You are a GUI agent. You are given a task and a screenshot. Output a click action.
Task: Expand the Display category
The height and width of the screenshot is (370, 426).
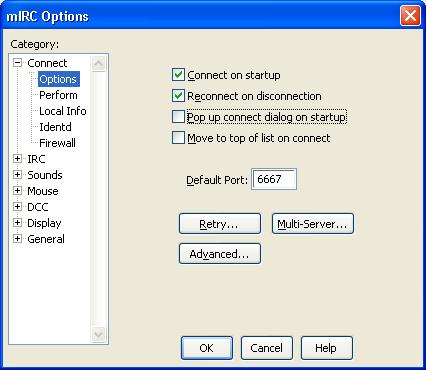click(17, 223)
